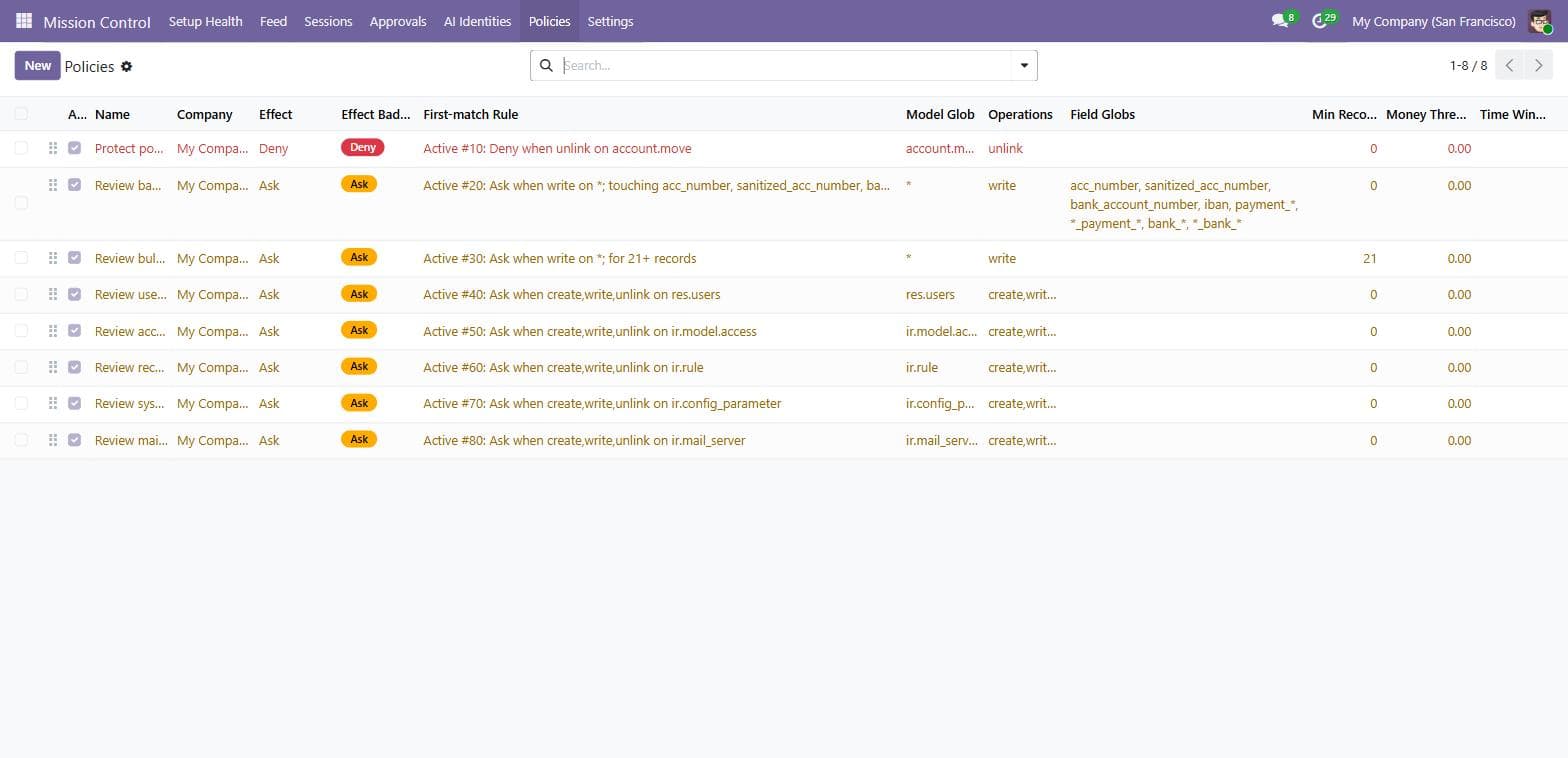The image size is (1568, 758).
Task: Sort by the Name column header
Action: (112, 114)
